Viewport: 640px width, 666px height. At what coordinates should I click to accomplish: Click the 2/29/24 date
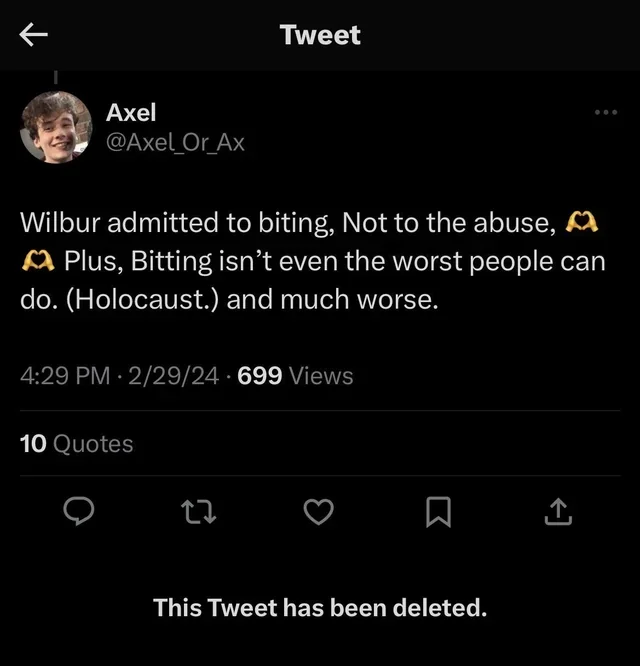[x=174, y=376]
